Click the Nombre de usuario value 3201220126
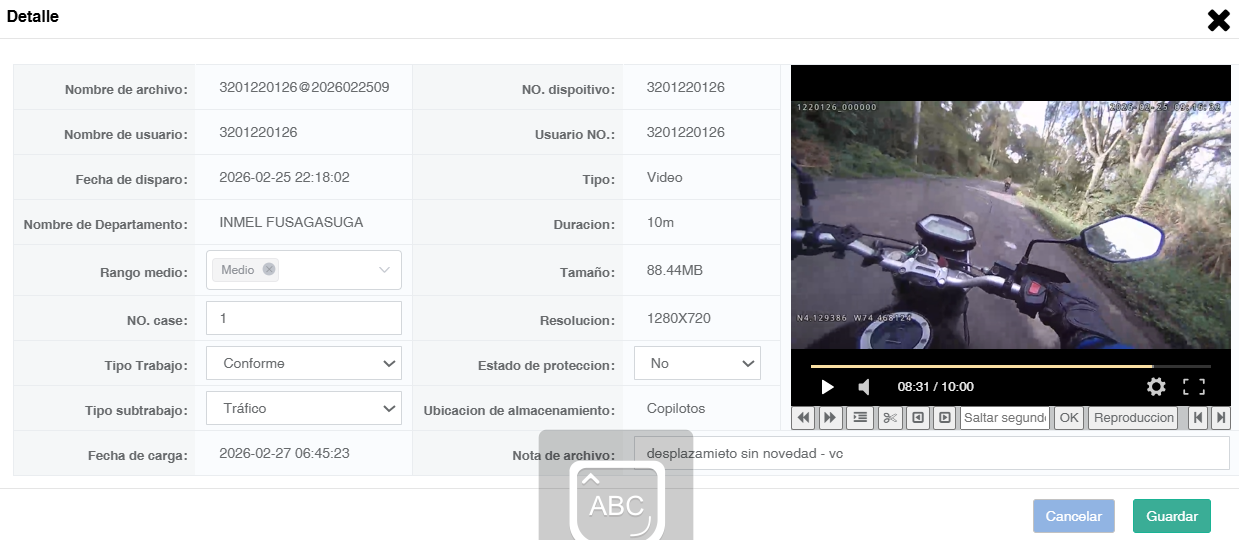This screenshot has height=540, width=1239. pyautogui.click(x=258, y=132)
